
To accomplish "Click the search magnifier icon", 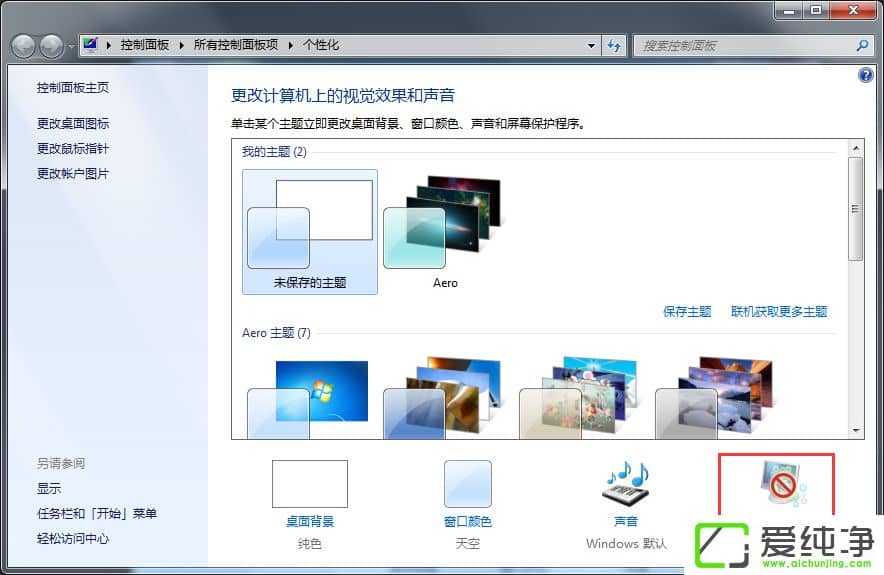I will (x=862, y=46).
